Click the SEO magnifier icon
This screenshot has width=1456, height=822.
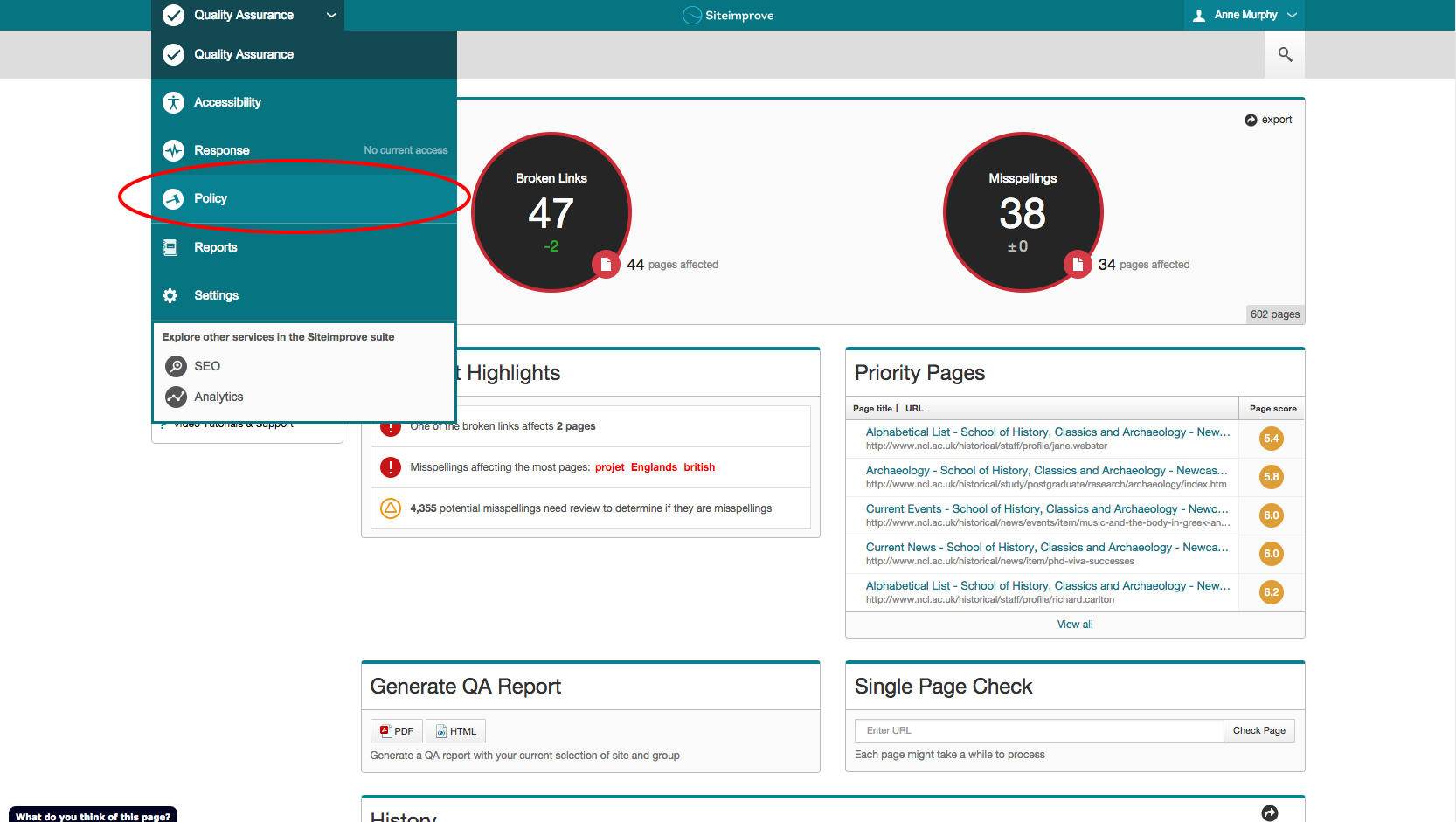(177, 366)
